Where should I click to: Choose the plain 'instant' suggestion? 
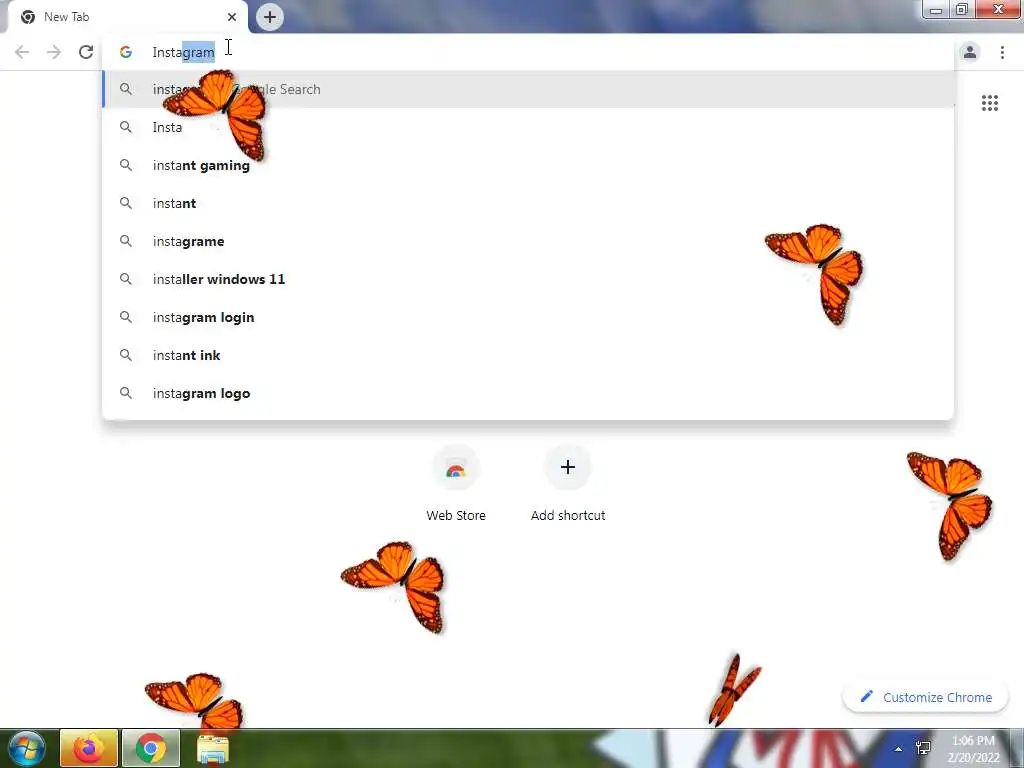point(528,203)
